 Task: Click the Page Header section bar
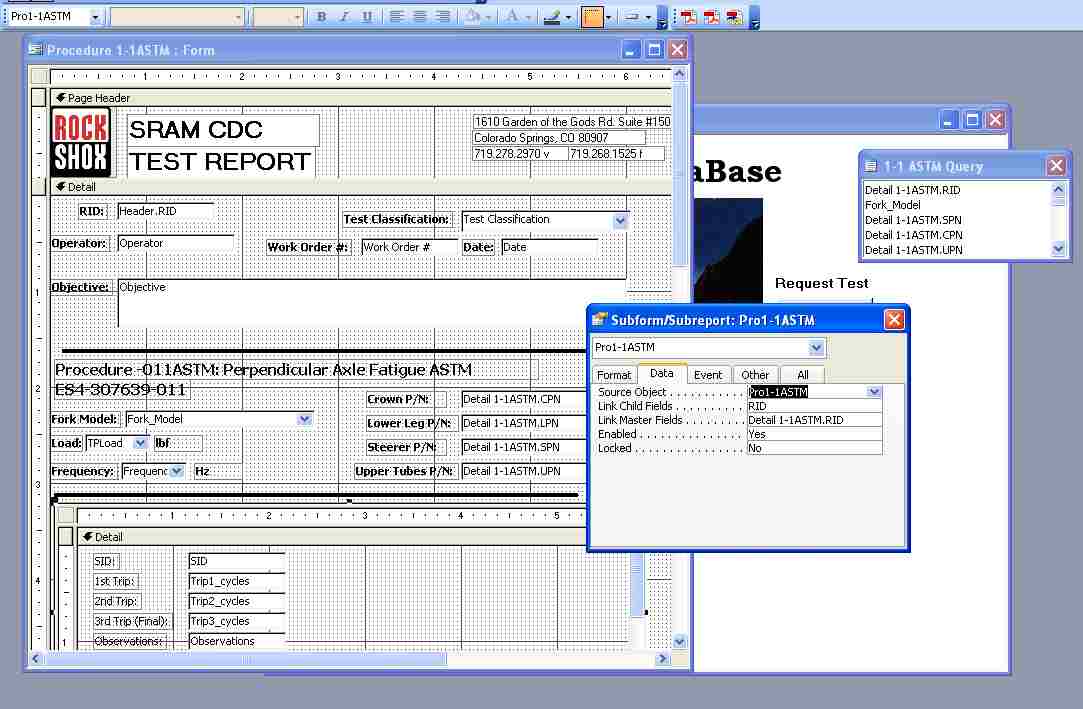click(361, 98)
